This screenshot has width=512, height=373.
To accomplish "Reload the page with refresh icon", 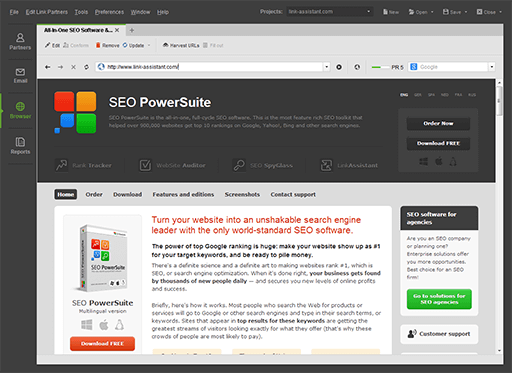I will coord(86,67).
